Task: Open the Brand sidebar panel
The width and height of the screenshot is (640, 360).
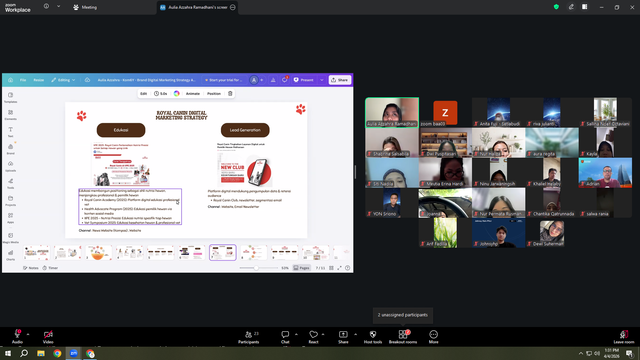Action: click(x=11, y=149)
